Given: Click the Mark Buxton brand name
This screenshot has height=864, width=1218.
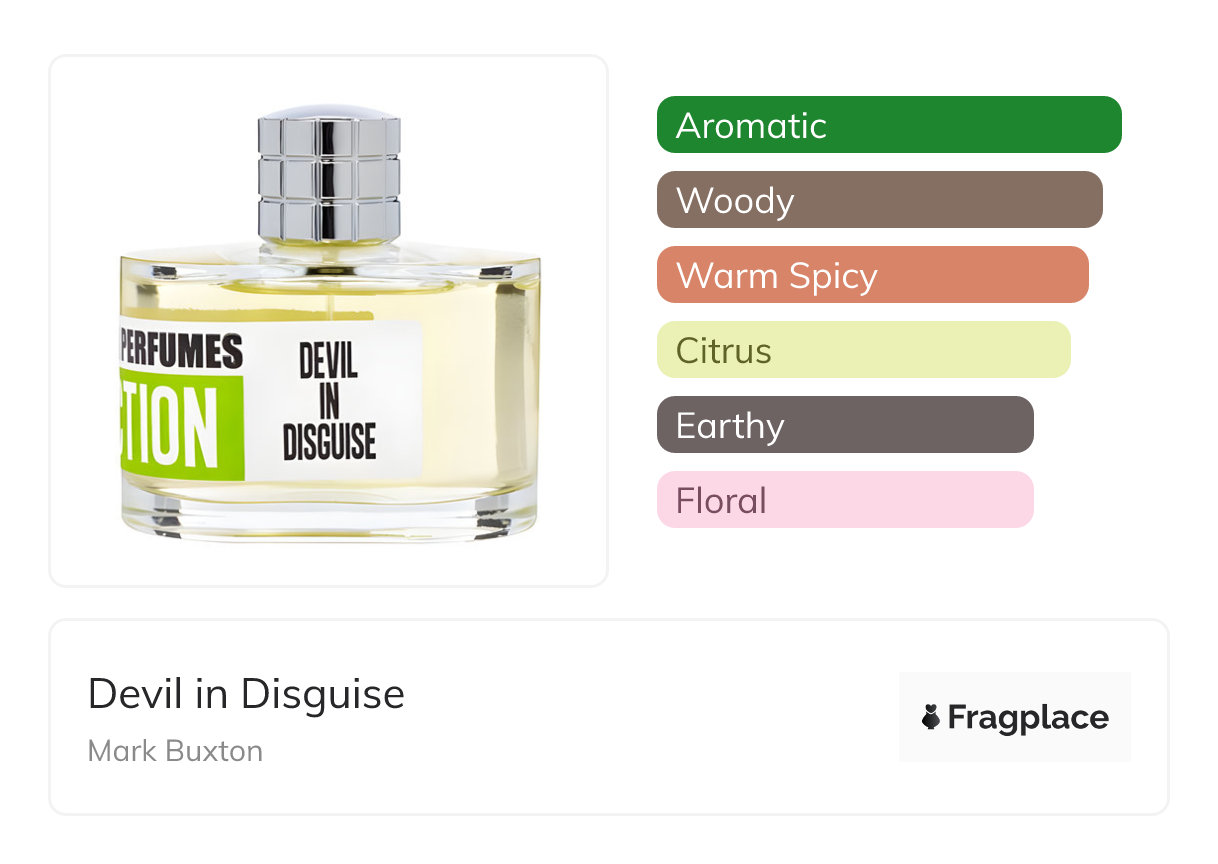Looking at the screenshot, I should click(x=175, y=751).
